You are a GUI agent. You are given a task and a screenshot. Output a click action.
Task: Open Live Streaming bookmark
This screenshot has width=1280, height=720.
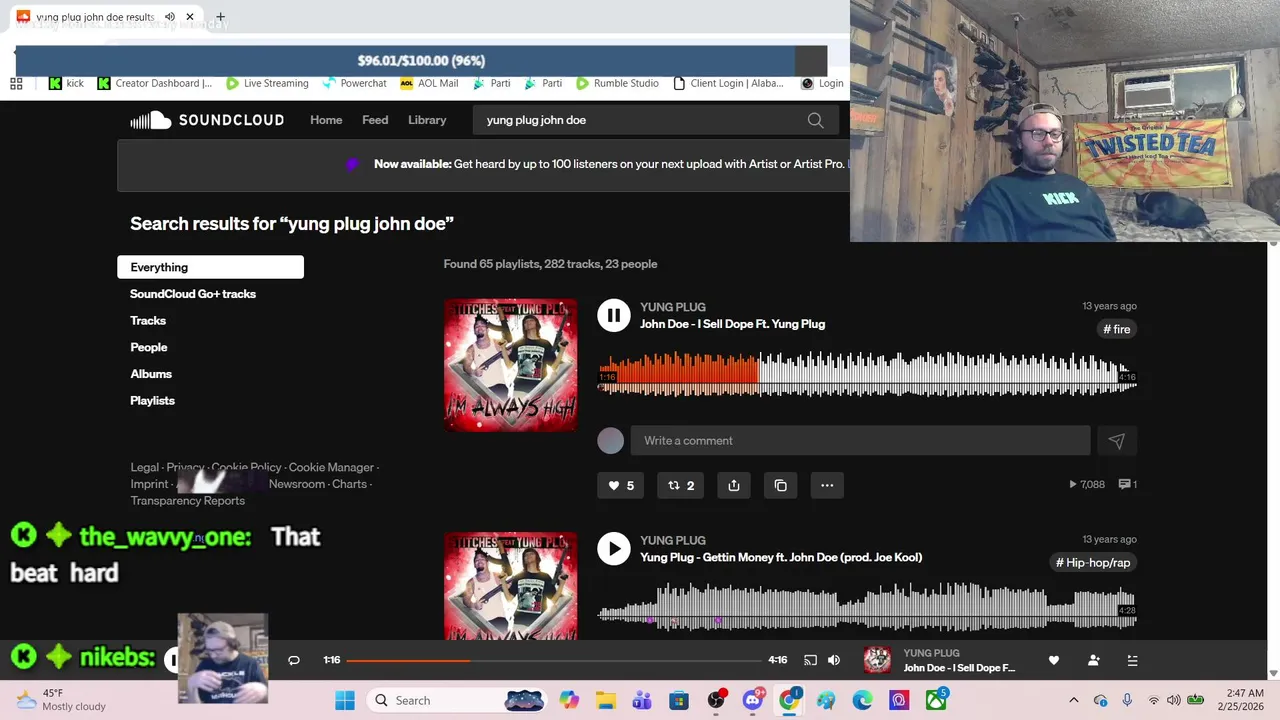[267, 83]
